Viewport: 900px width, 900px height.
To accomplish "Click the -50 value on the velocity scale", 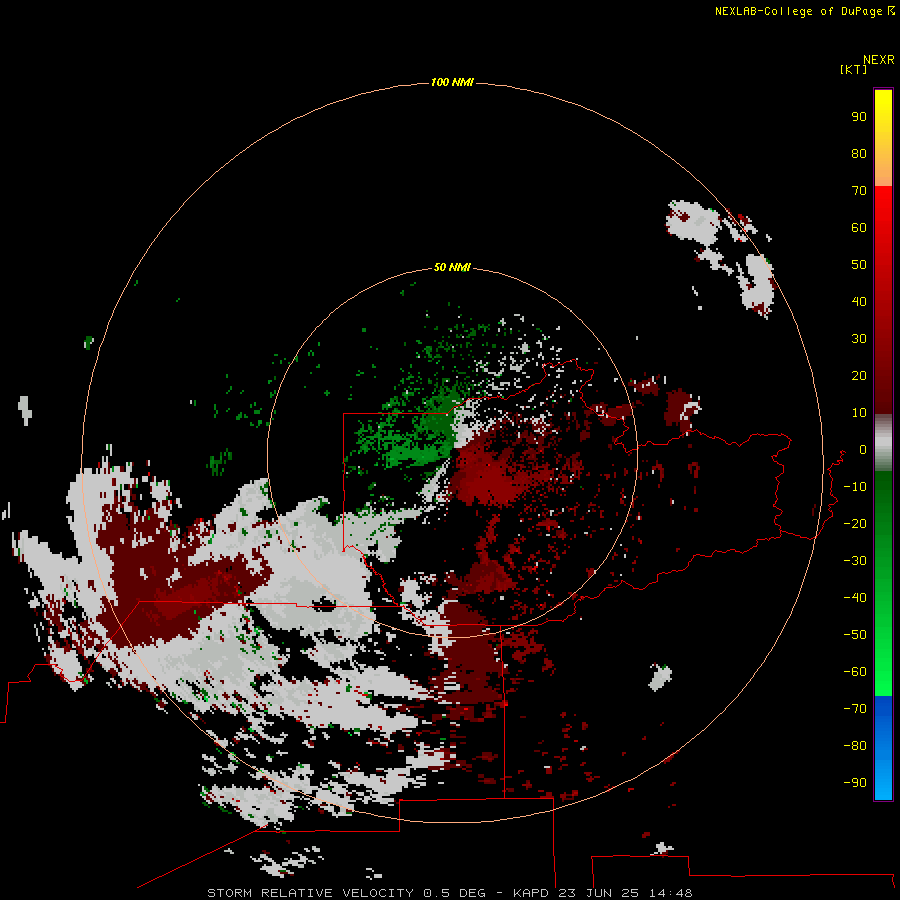I will (x=855, y=635).
